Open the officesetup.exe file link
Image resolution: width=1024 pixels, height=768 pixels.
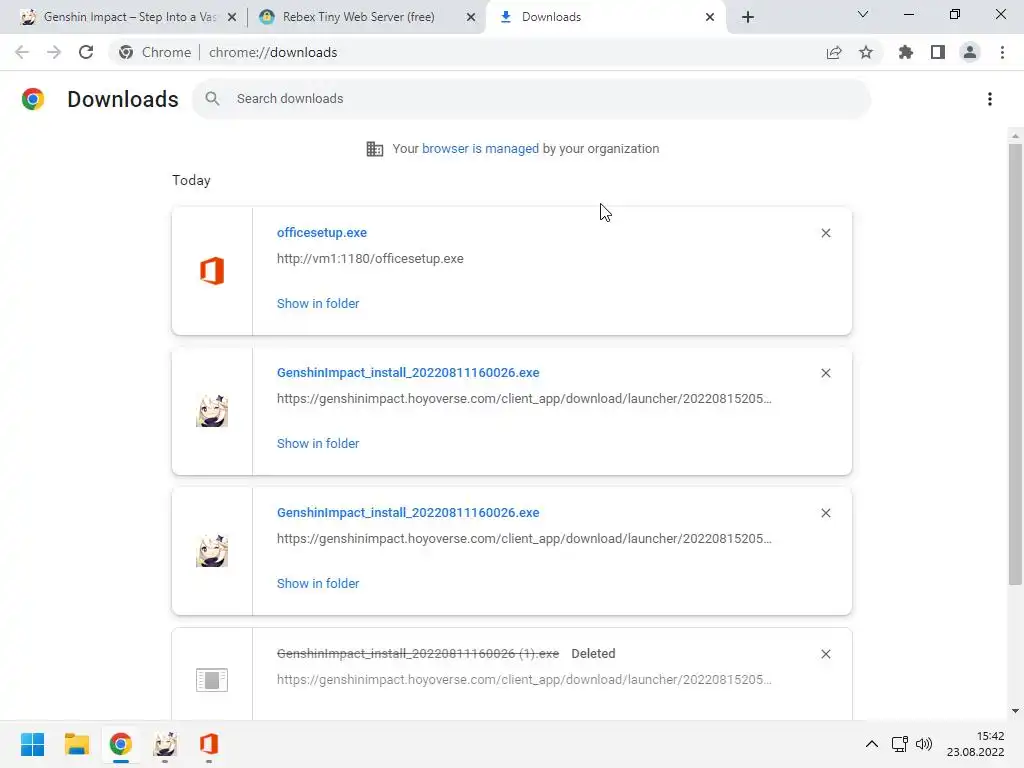tap(322, 232)
